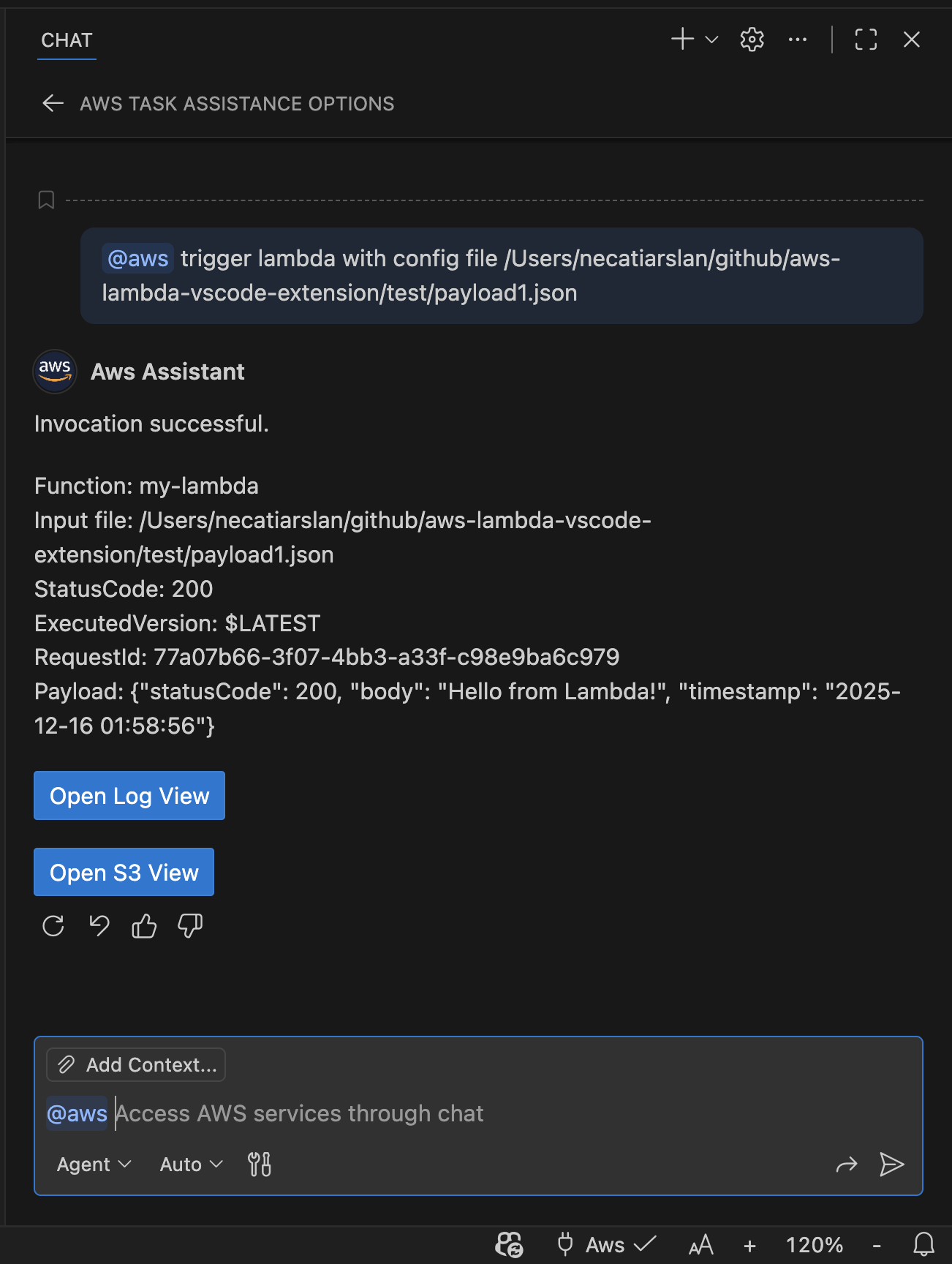The width and height of the screenshot is (952, 1264).
Task: Toggle the bookmark marker on the chat message
Action: (x=46, y=199)
